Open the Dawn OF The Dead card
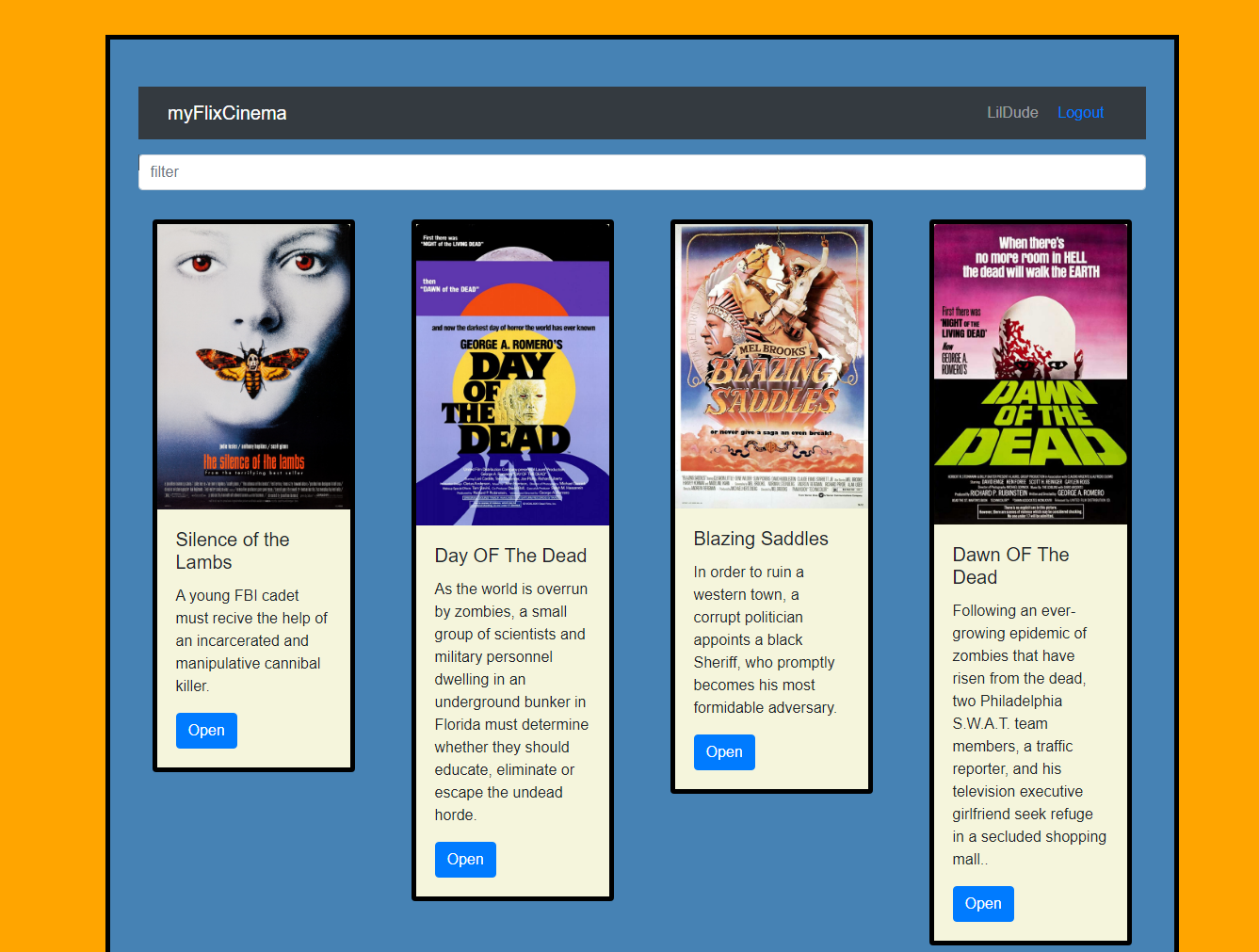1259x952 pixels. (x=983, y=904)
